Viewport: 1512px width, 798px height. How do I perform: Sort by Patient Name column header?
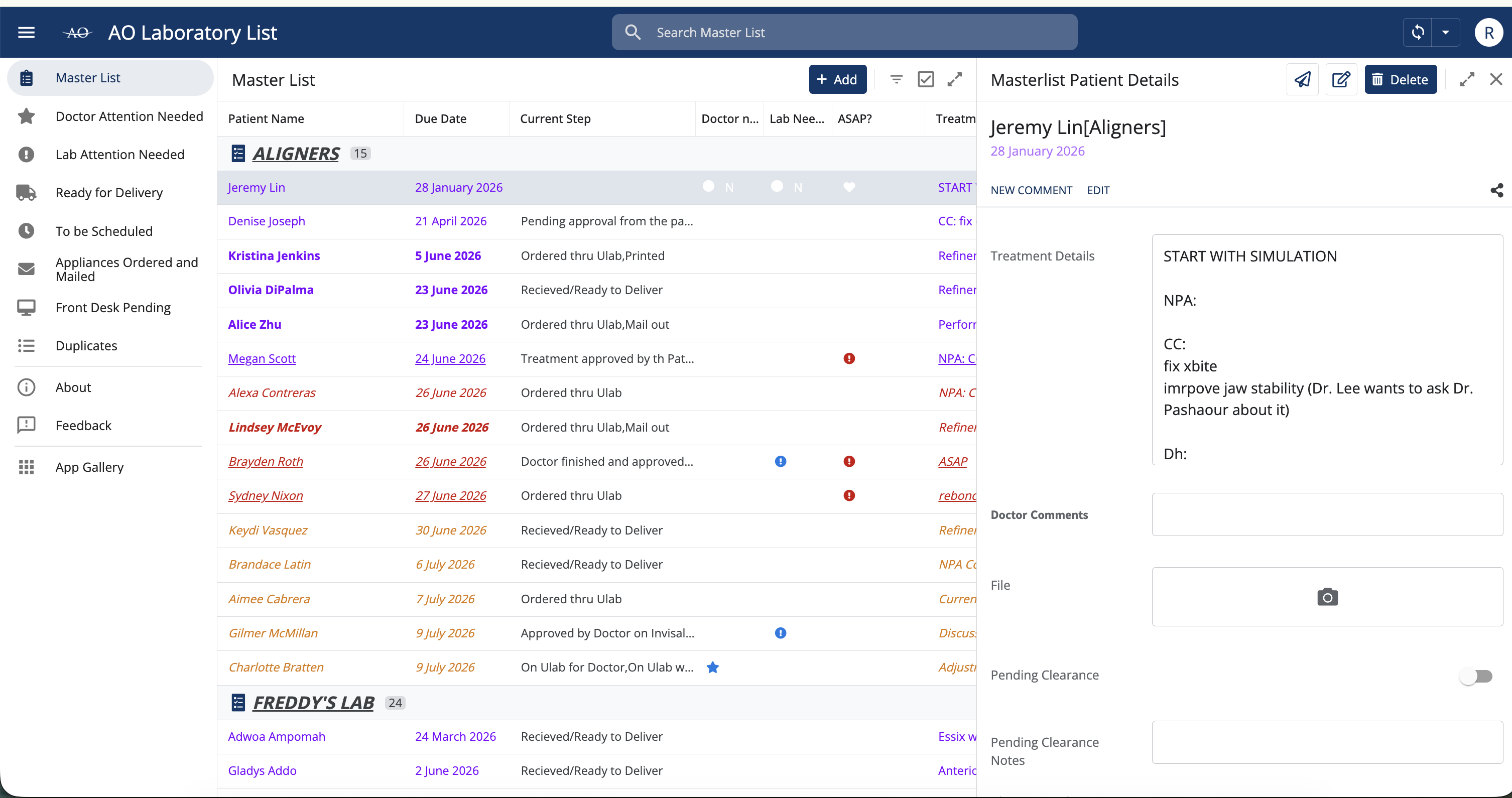266,118
